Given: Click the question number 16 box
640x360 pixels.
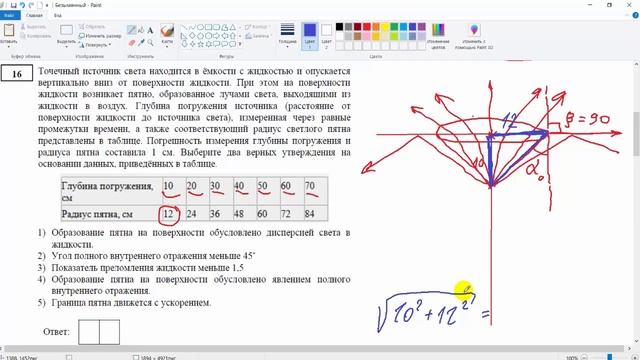Looking at the screenshot, I should 17,73.
